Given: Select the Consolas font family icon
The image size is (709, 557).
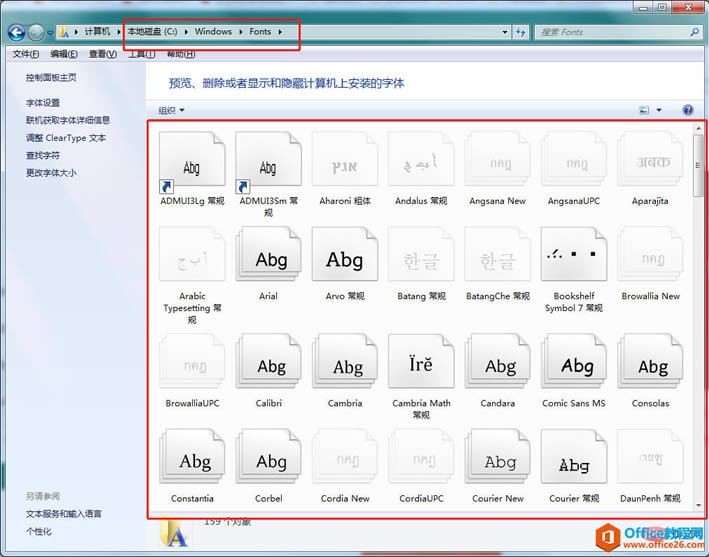Looking at the screenshot, I should [651, 361].
